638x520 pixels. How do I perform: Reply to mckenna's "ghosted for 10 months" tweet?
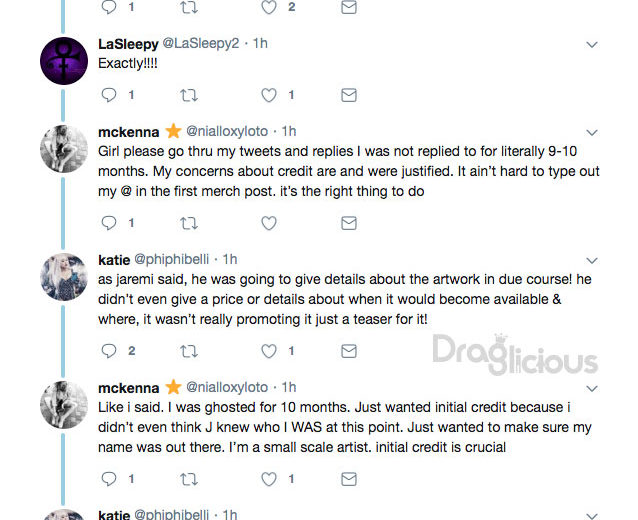(x=109, y=479)
